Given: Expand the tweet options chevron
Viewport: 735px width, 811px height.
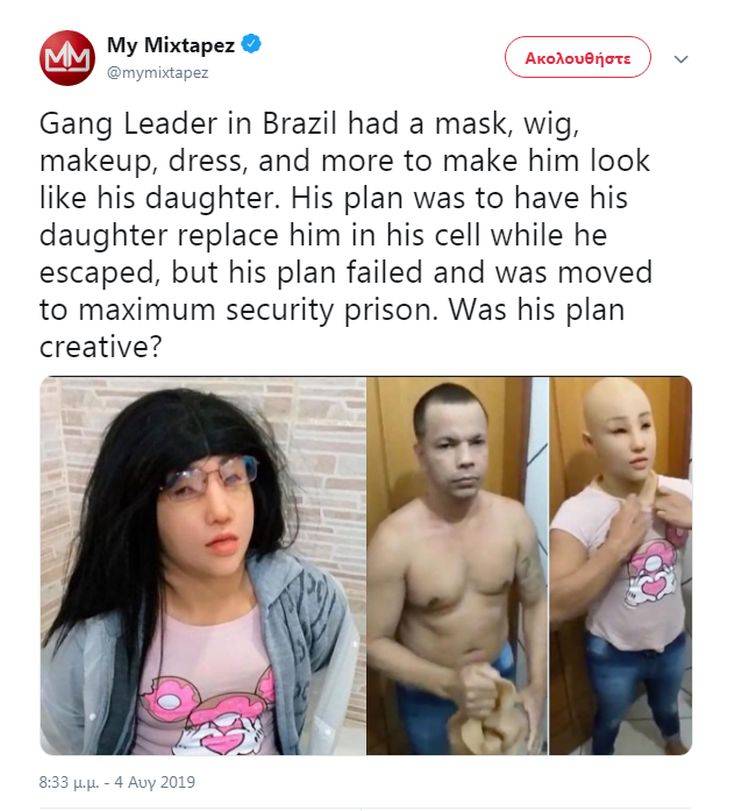Looking at the screenshot, I should (681, 59).
